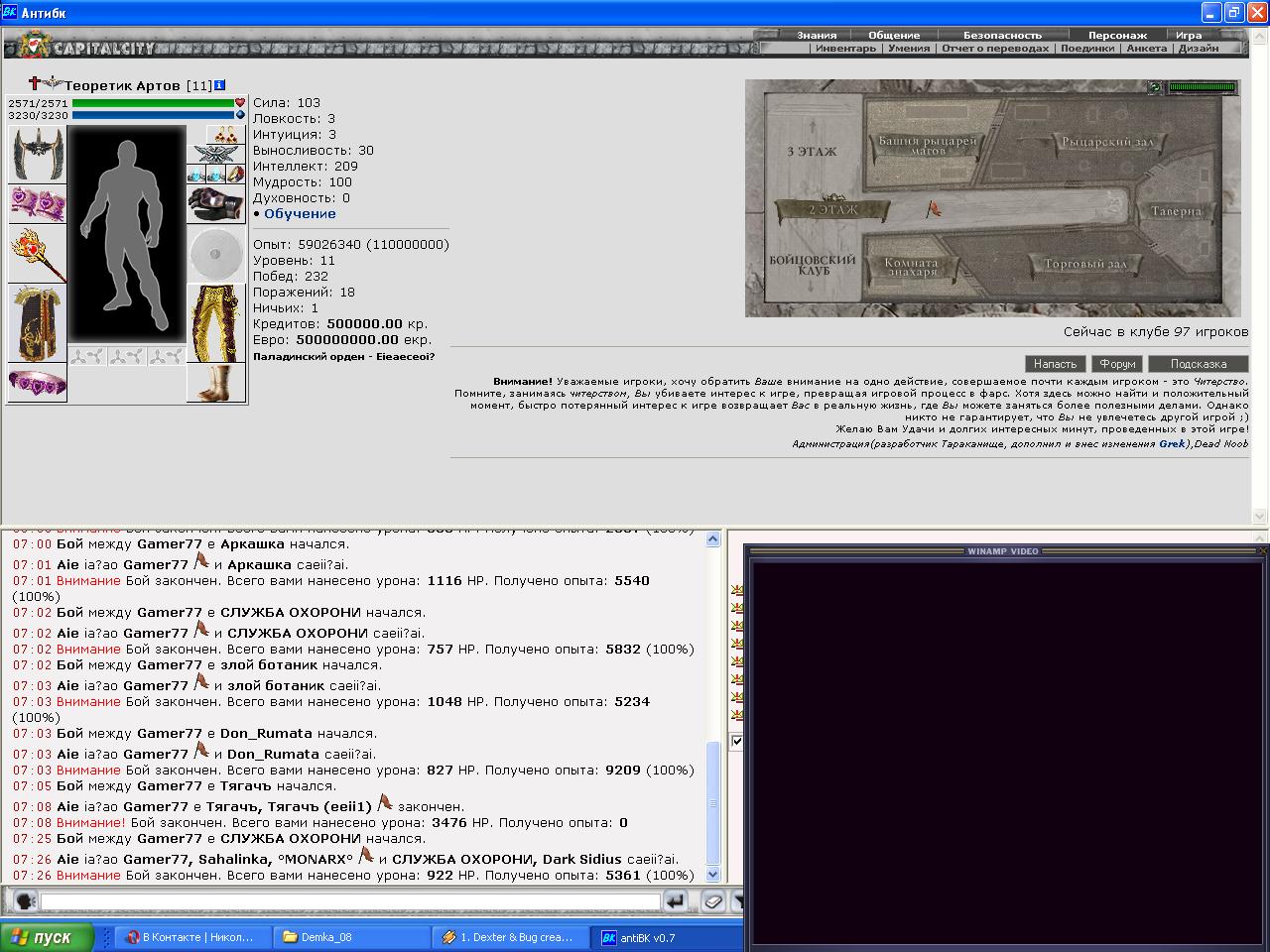Screen dimensions: 1270x952
Task: Open the Анкета submenu item
Action: pyautogui.click(x=1147, y=48)
